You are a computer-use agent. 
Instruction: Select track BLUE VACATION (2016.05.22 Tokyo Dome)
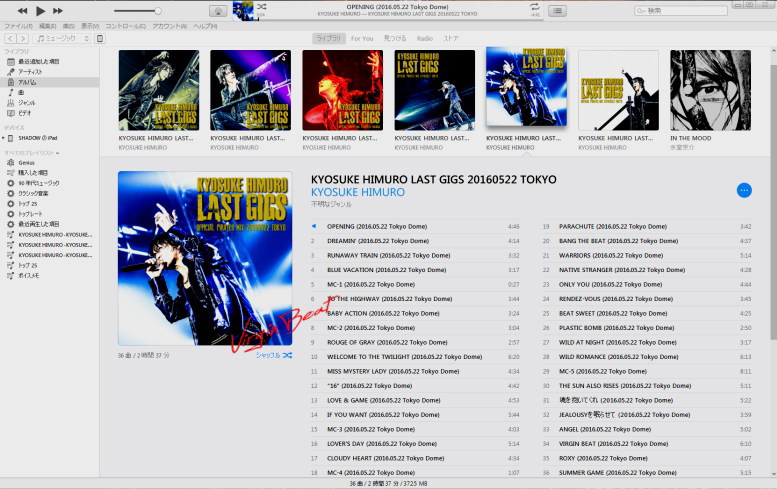(x=415, y=270)
